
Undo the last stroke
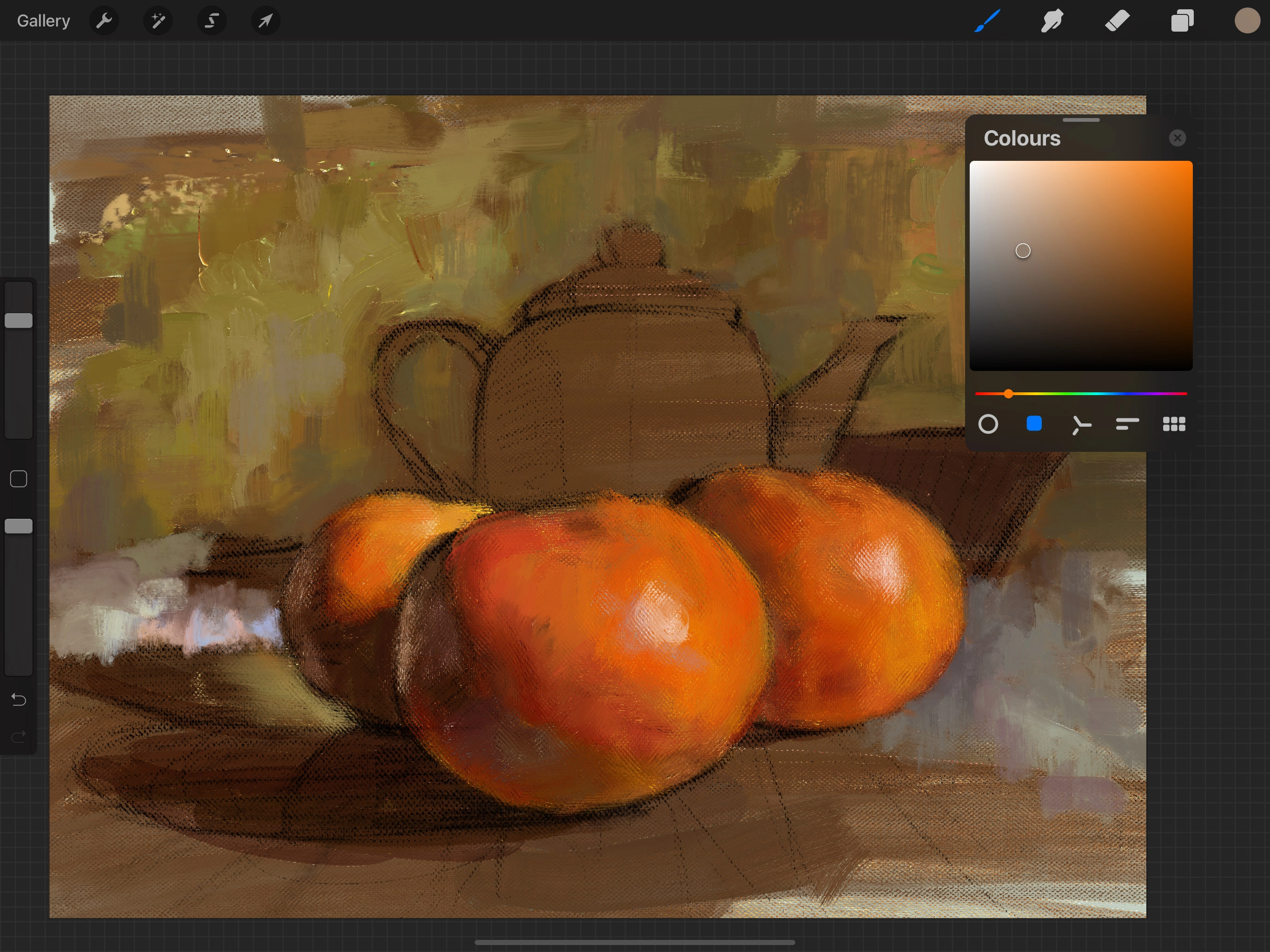click(x=19, y=700)
